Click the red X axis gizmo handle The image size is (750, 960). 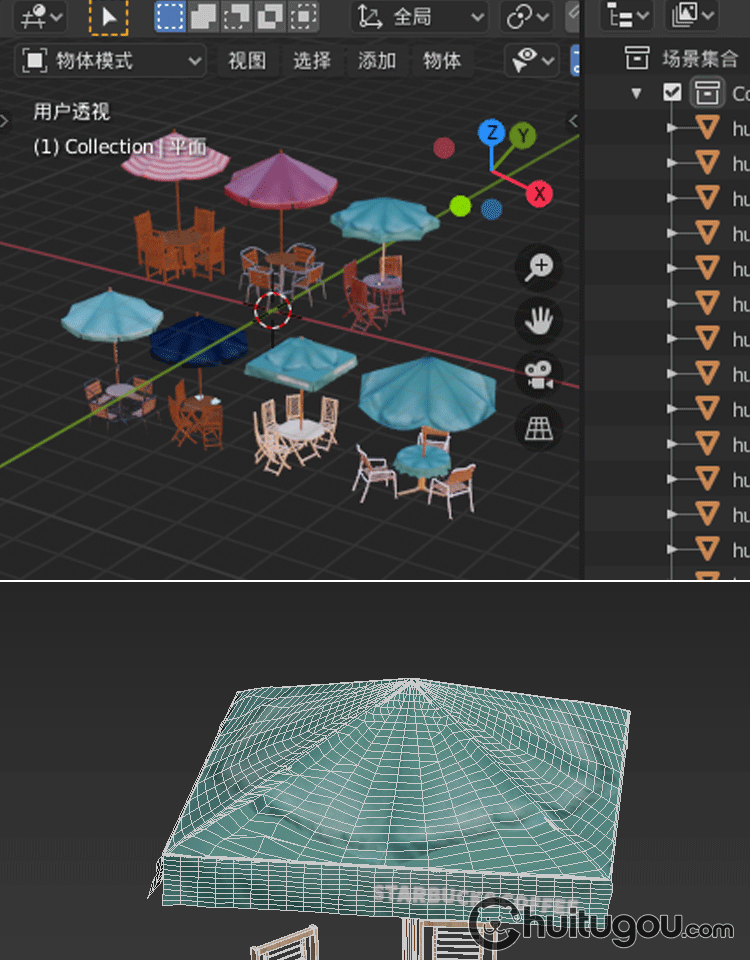coord(539,193)
